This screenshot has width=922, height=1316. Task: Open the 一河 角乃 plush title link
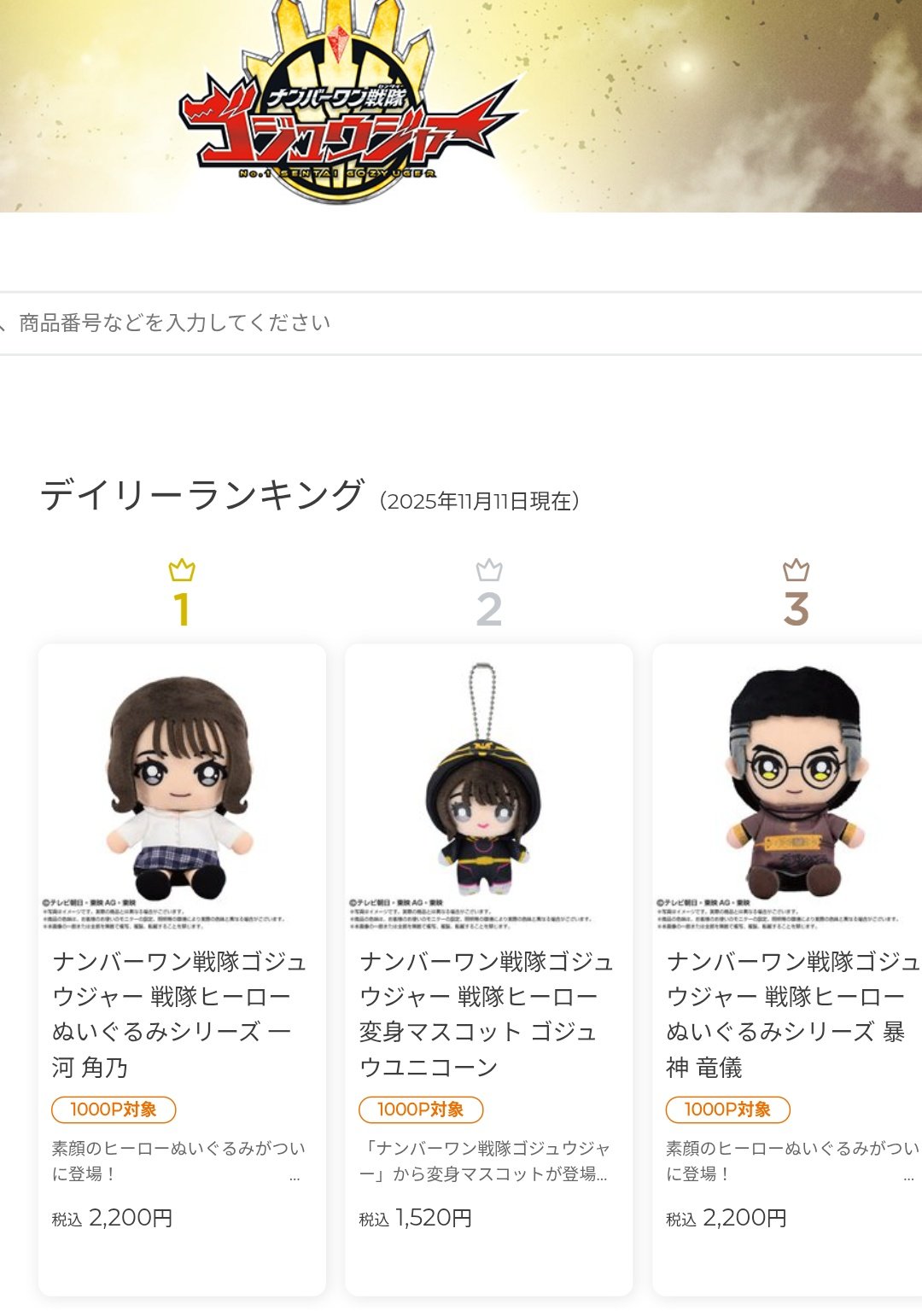(x=179, y=1014)
